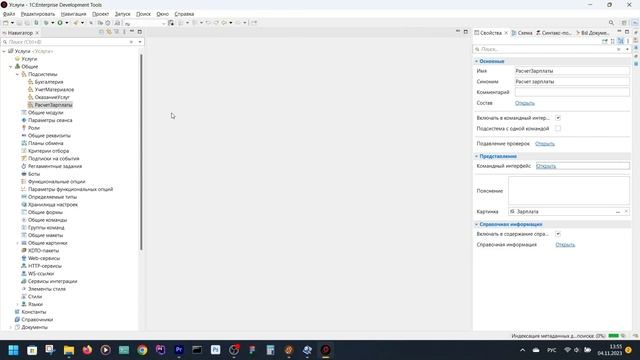Toggle 'Включать в командный интерфейс' checkbox
Viewport: 640px width, 360px height.
(x=558, y=118)
